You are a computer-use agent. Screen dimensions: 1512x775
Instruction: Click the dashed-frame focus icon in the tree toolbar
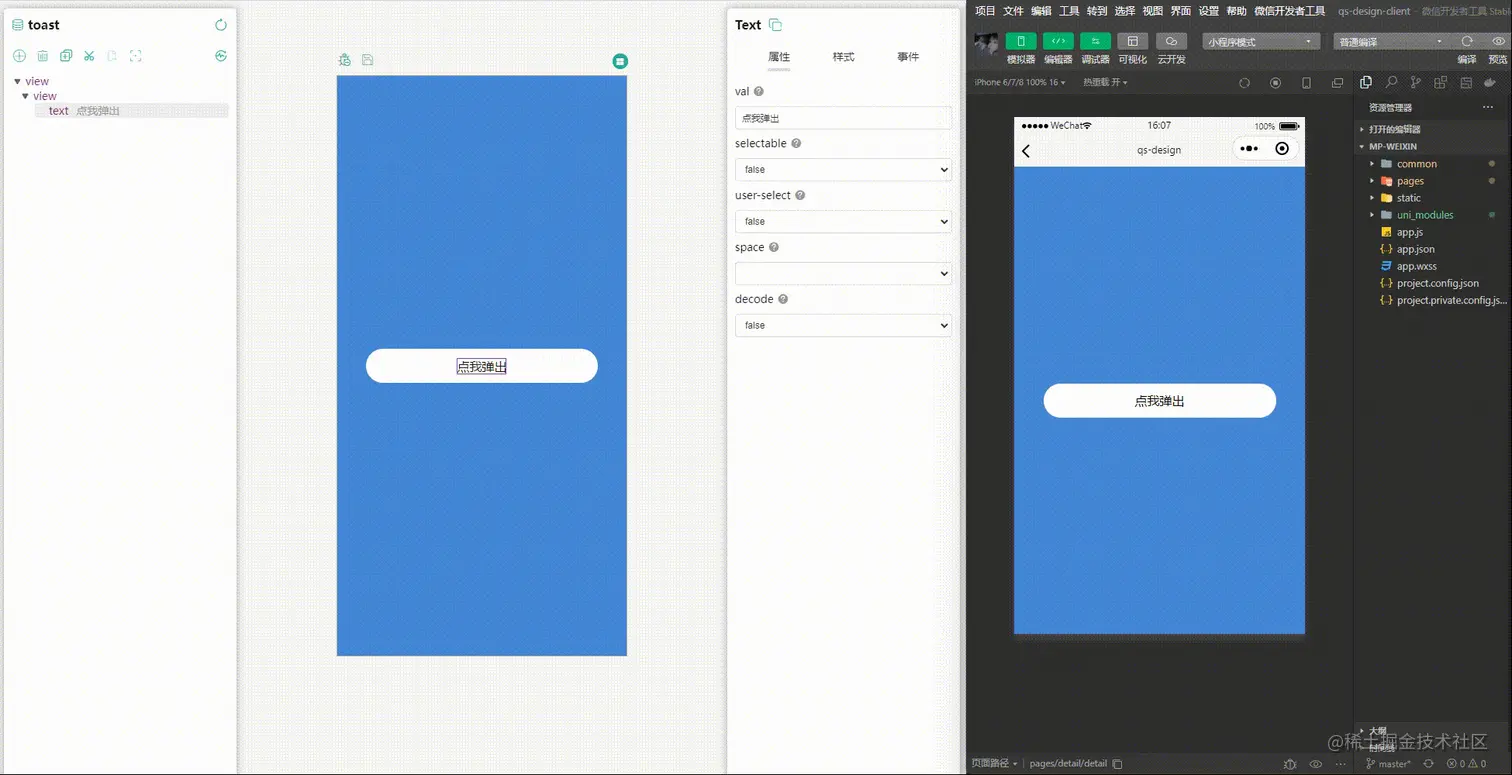[136, 56]
